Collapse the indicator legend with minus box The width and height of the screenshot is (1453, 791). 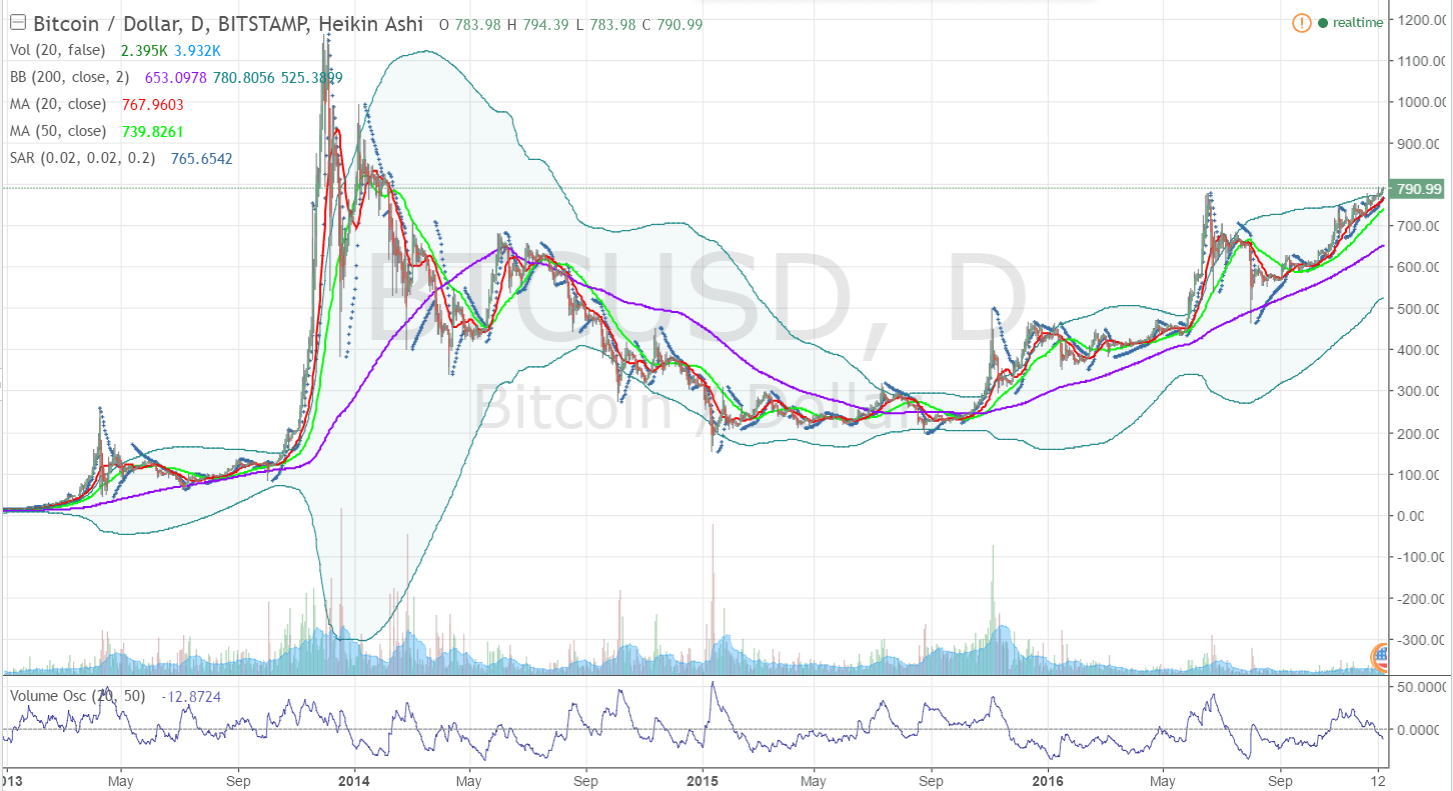(x=18, y=22)
